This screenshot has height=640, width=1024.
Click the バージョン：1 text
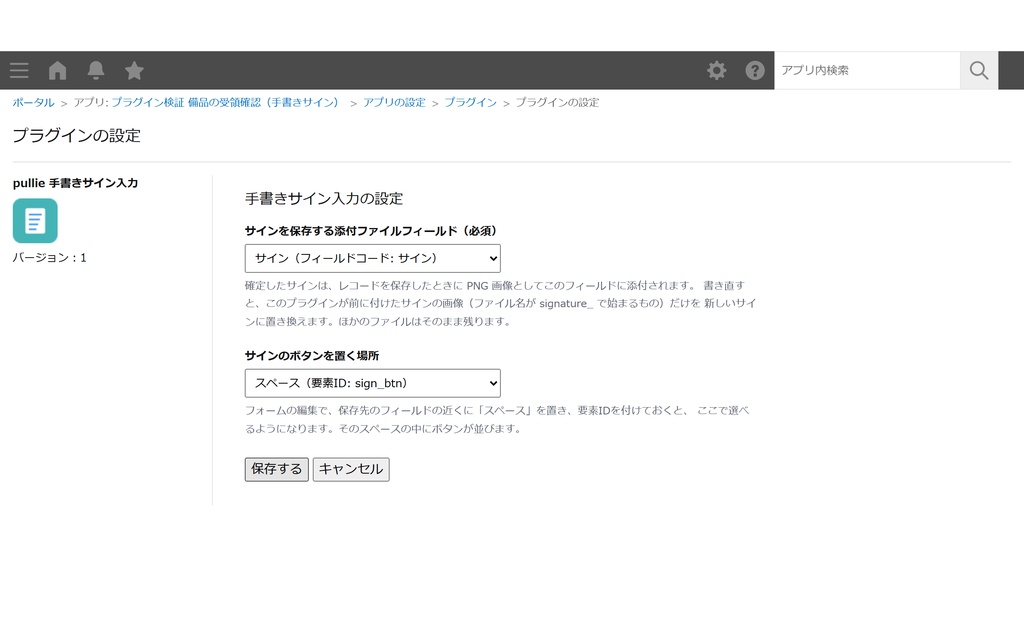[x=50, y=258]
